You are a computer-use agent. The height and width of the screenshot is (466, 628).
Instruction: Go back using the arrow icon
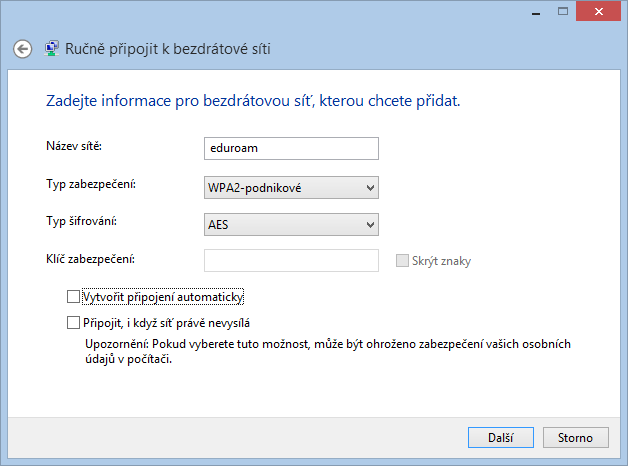22,49
